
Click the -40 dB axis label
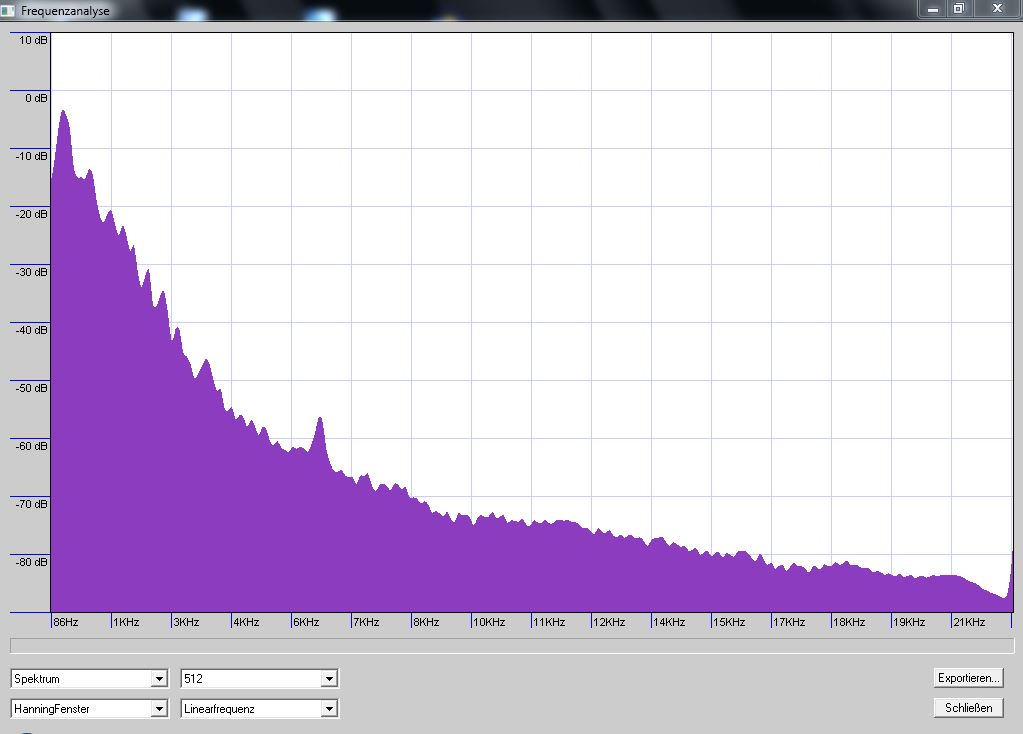(x=31, y=330)
